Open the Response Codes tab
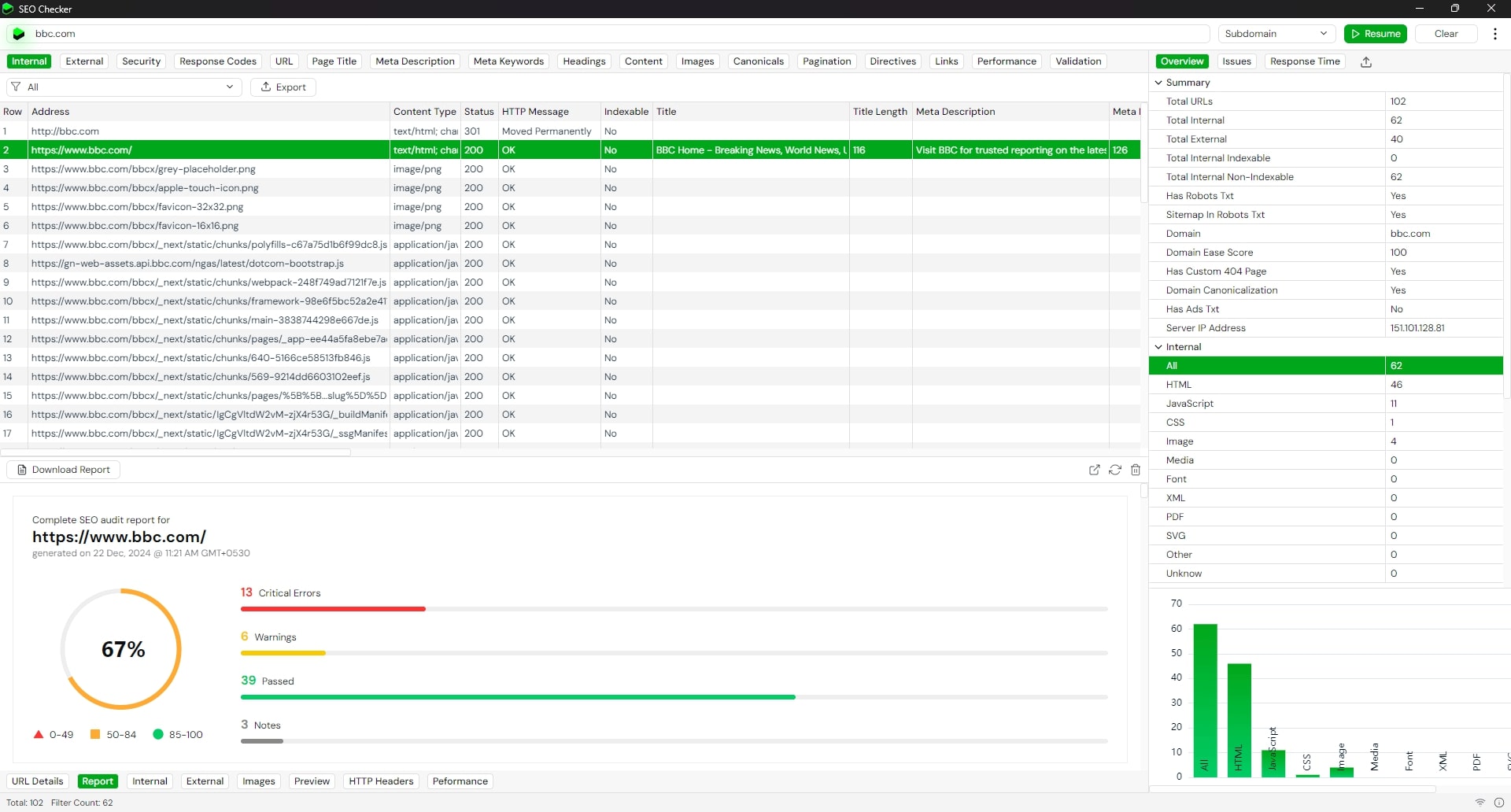Image resolution: width=1511 pixels, height=812 pixels. tap(218, 61)
